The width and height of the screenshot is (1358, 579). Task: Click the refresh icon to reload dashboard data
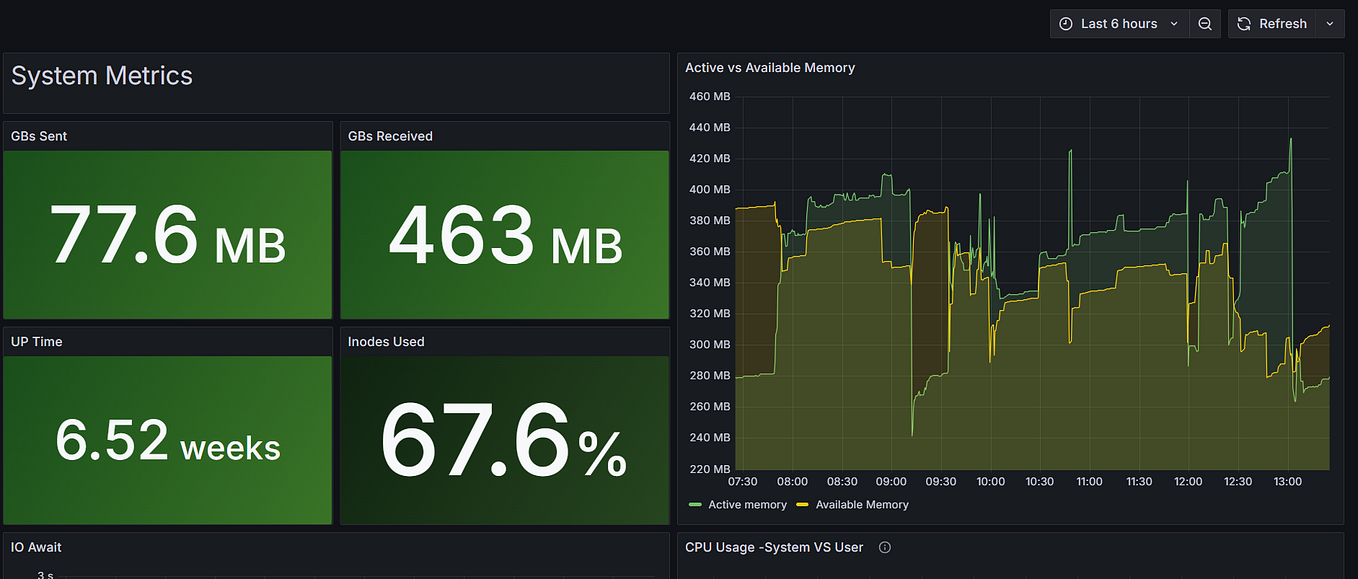click(x=1243, y=23)
